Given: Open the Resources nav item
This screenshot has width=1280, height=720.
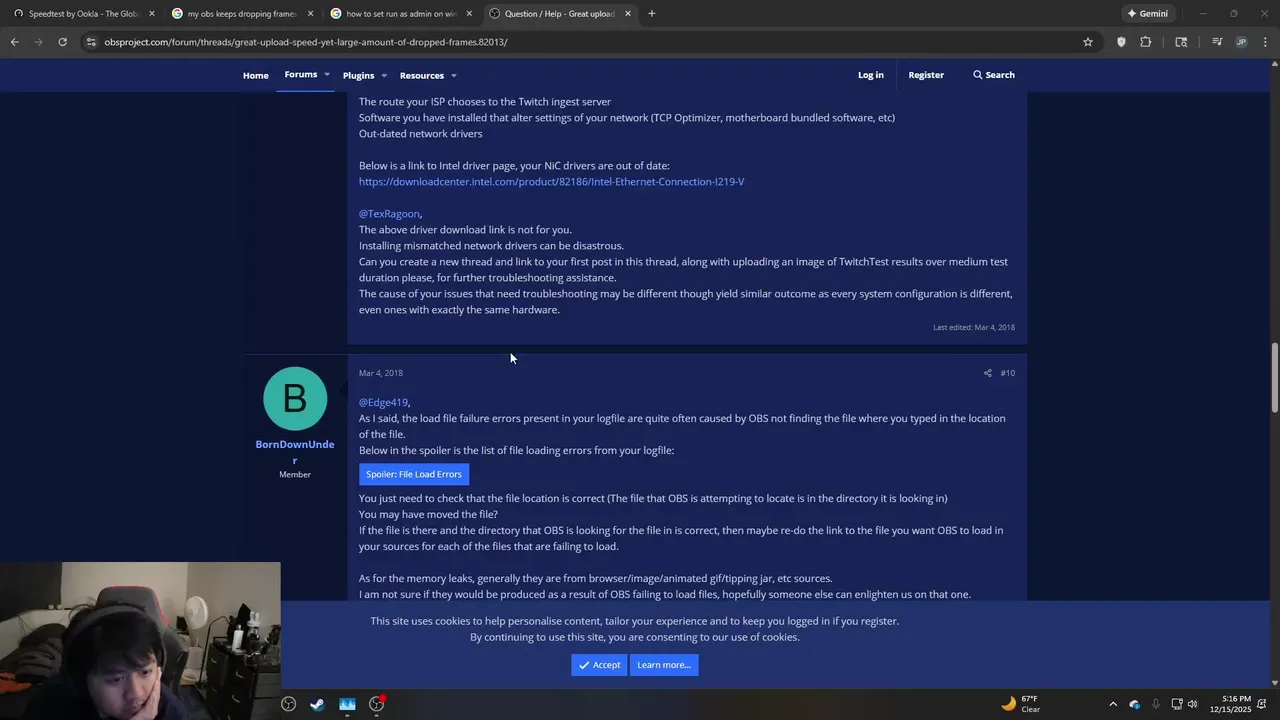Looking at the screenshot, I should [422, 76].
